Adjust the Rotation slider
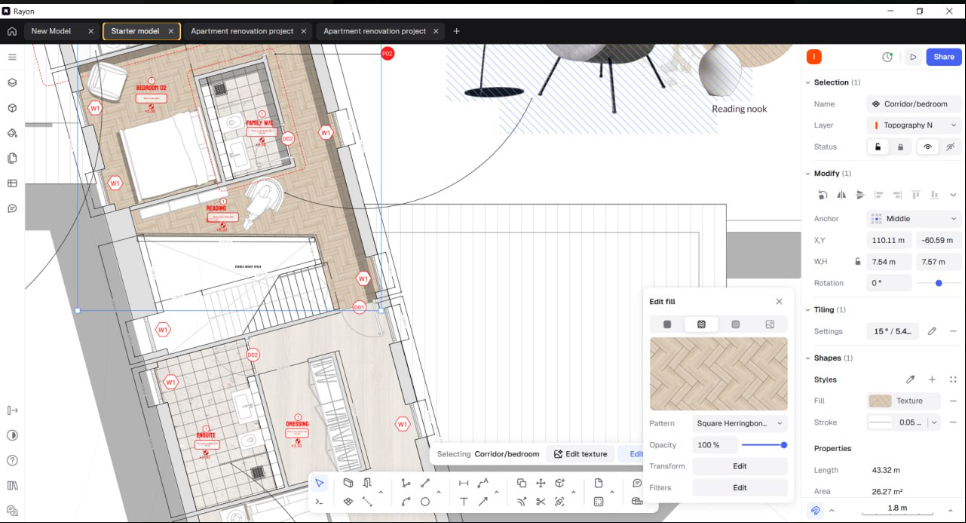Viewport: 966px width, 523px height. tap(938, 283)
